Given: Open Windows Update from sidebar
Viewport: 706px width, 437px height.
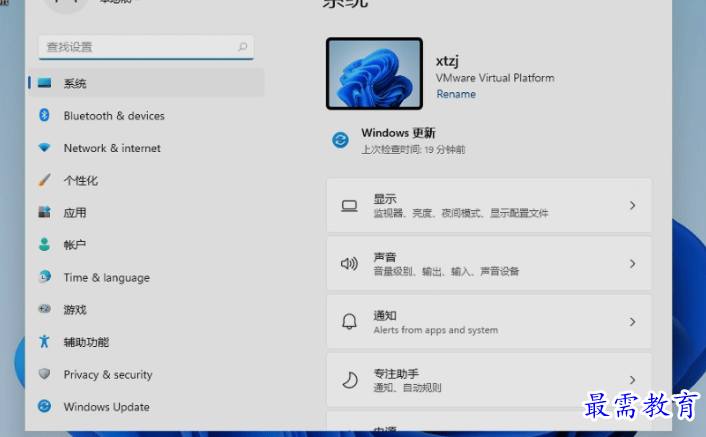Looking at the screenshot, I should (x=146, y=407).
